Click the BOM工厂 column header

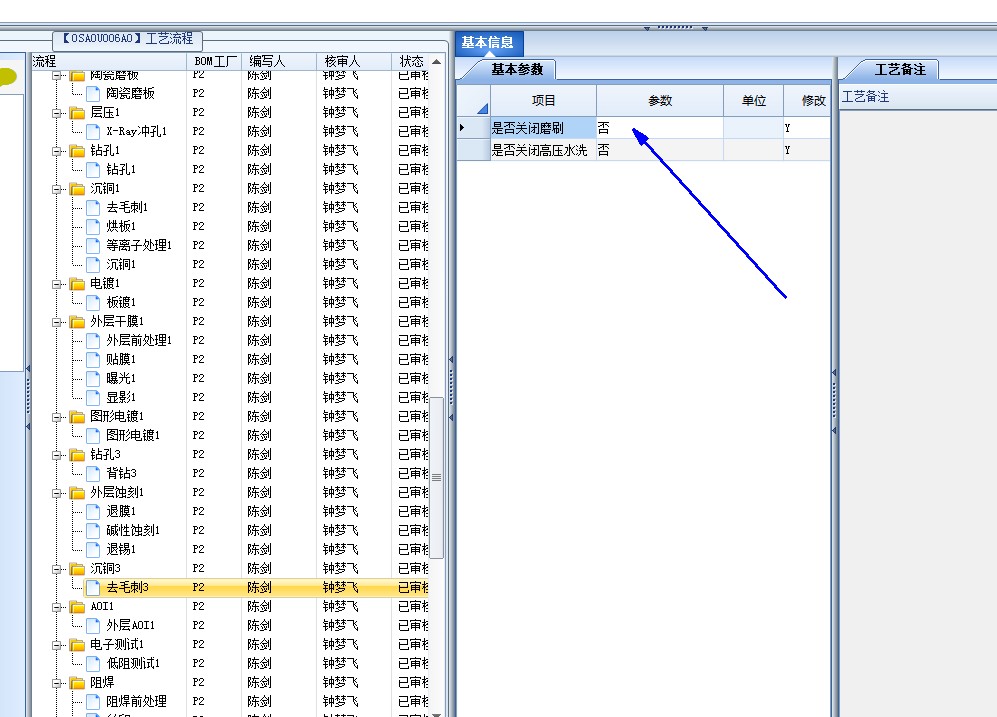[215, 61]
